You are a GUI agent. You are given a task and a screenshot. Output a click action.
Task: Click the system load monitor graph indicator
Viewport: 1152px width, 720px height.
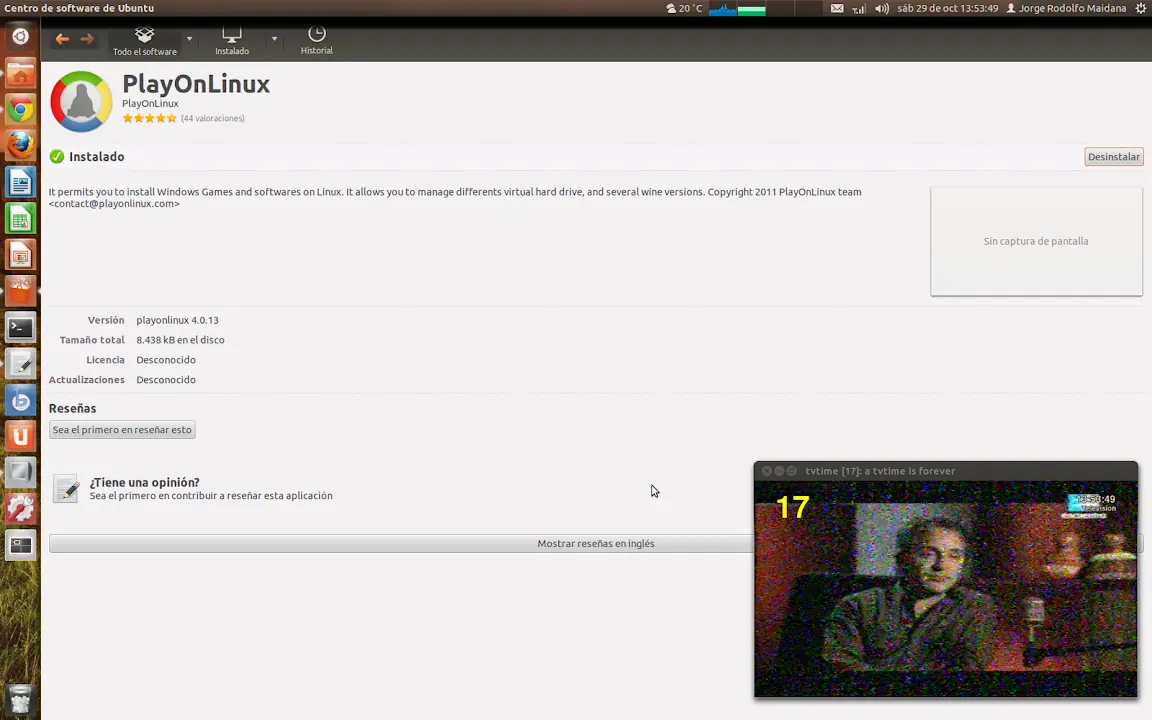point(738,8)
